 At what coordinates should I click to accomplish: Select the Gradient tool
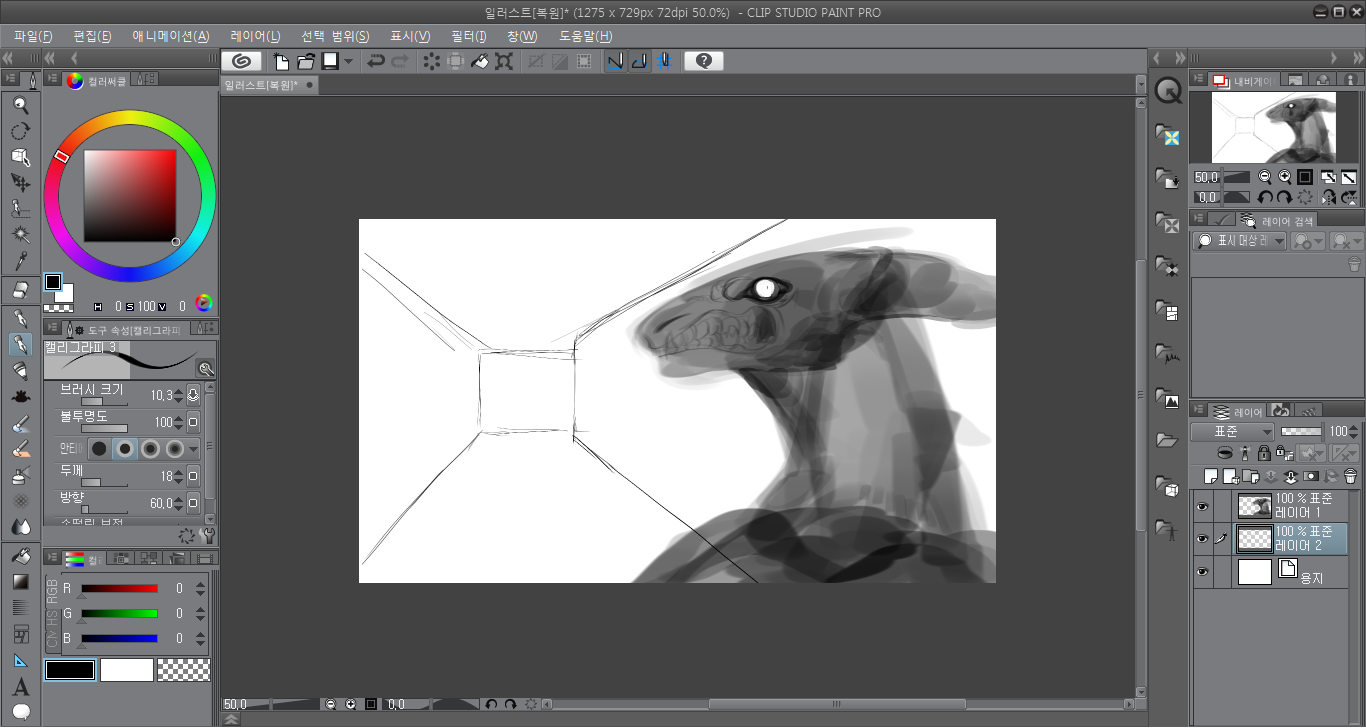(20, 581)
